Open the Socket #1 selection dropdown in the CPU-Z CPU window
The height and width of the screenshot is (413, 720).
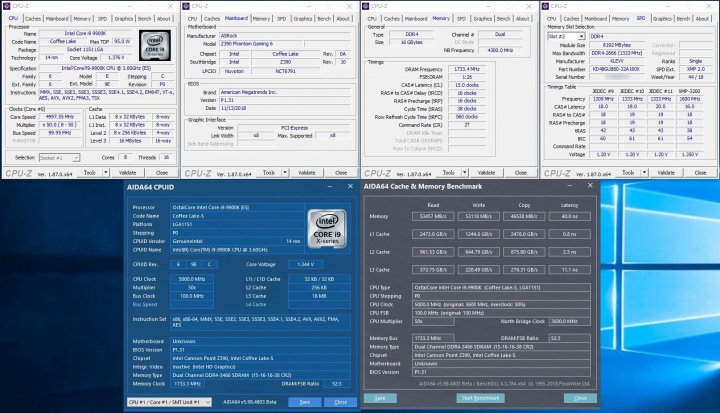click(59, 158)
